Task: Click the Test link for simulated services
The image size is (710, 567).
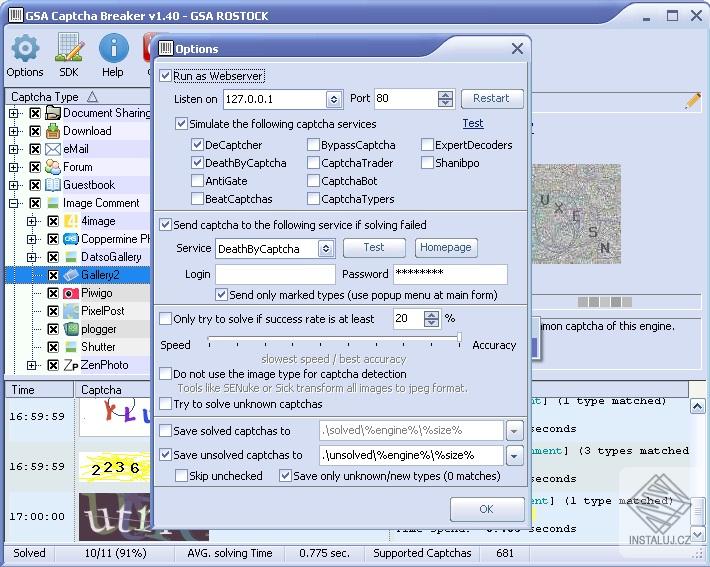Action: (473, 123)
